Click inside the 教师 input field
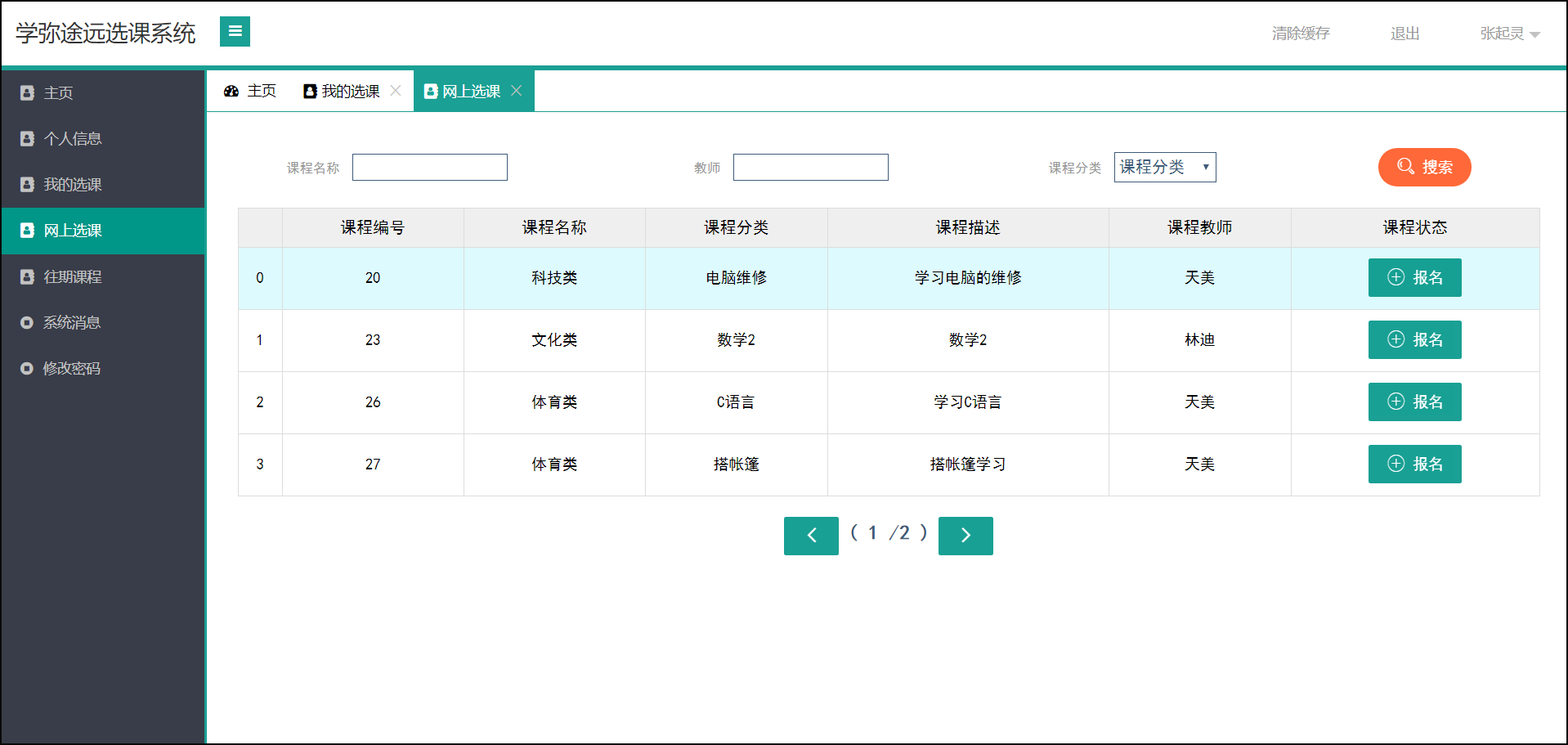1568x745 pixels. point(810,167)
